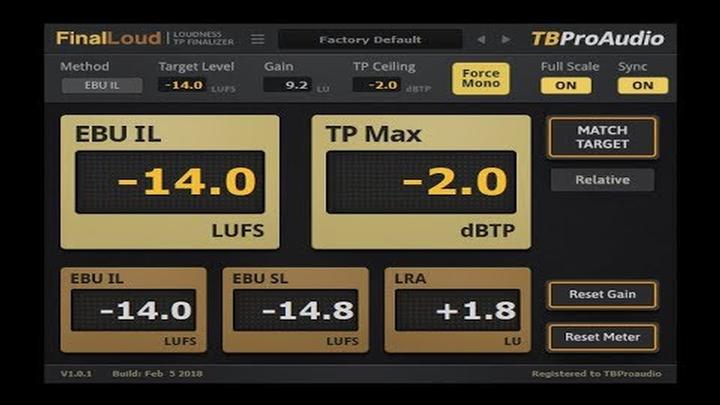Click the Sync label

pos(632,67)
